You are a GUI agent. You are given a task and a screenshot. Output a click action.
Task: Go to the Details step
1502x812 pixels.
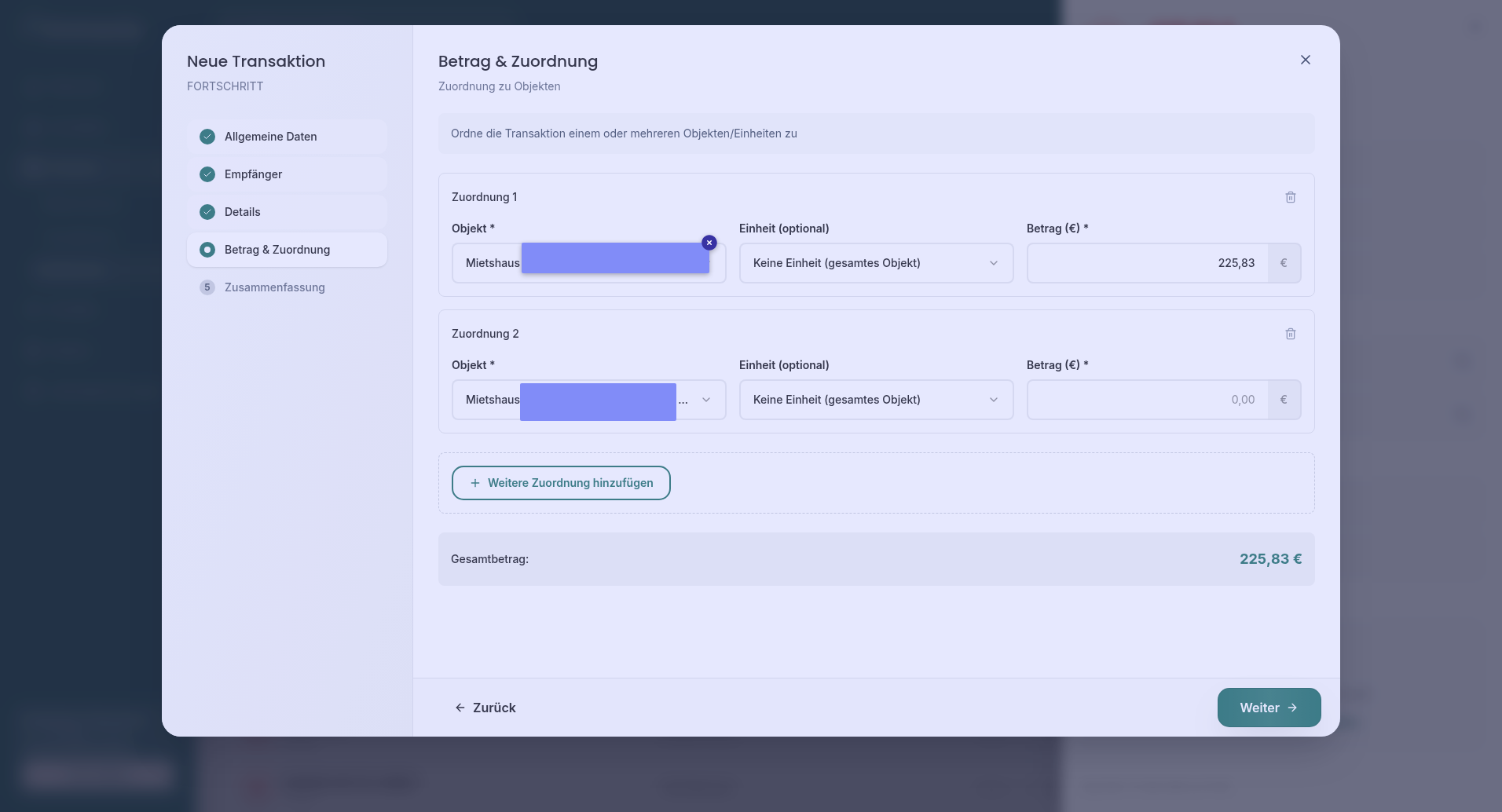(x=287, y=212)
